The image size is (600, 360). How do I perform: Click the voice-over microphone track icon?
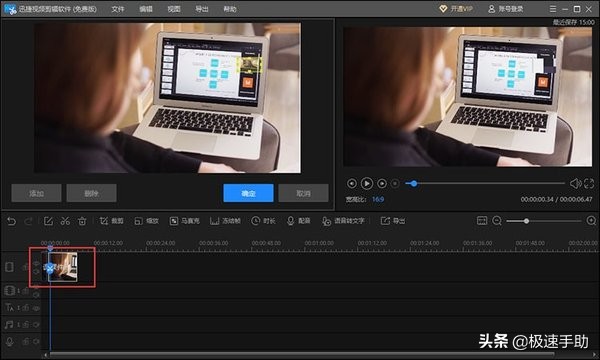coord(10,341)
